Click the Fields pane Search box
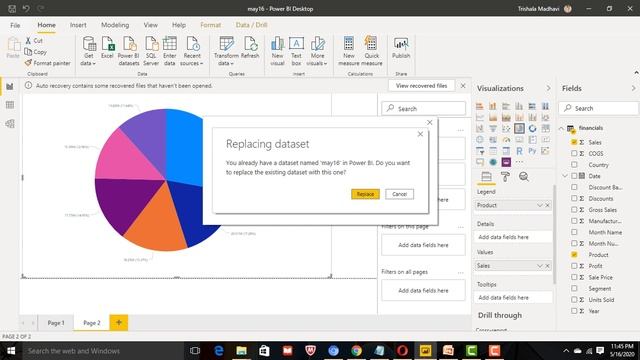This screenshot has height=360, width=640. pyautogui.click(x=598, y=108)
